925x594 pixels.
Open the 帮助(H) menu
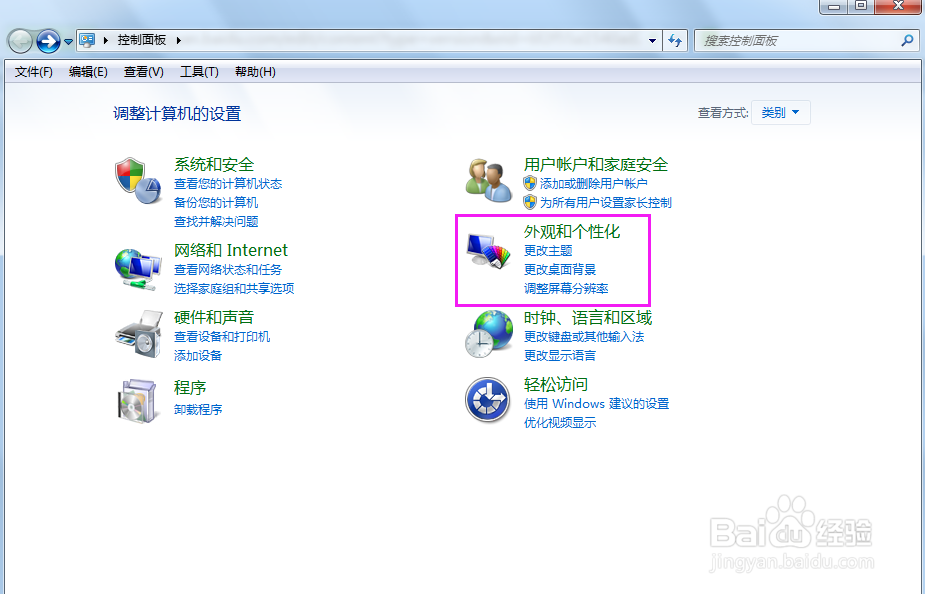click(255, 72)
